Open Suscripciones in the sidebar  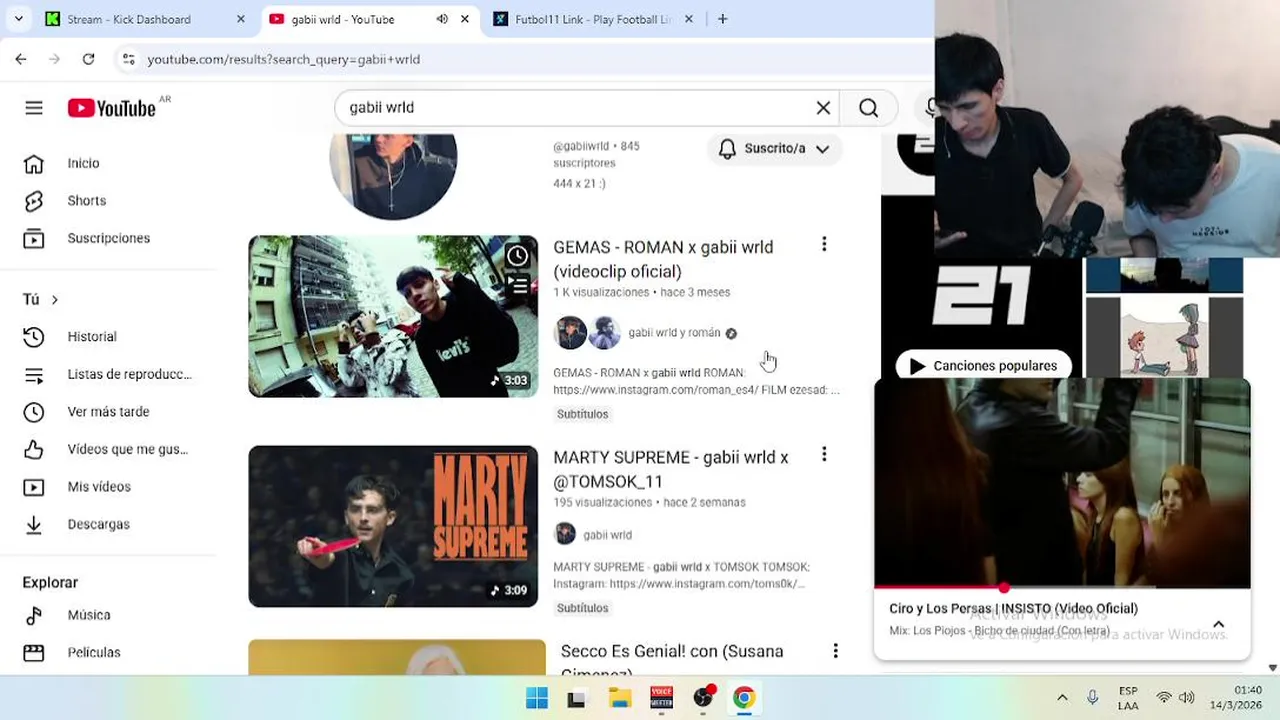point(109,238)
